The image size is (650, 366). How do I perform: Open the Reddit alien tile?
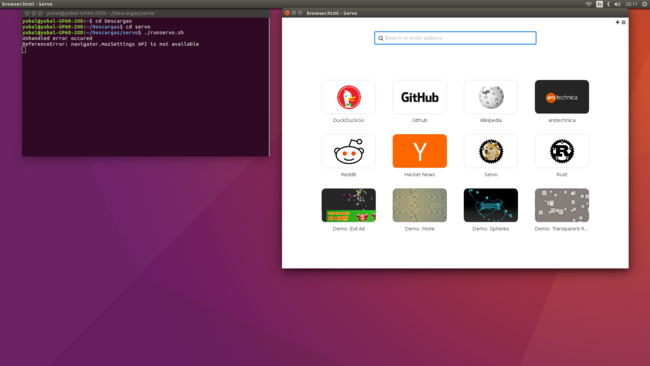point(348,151)
